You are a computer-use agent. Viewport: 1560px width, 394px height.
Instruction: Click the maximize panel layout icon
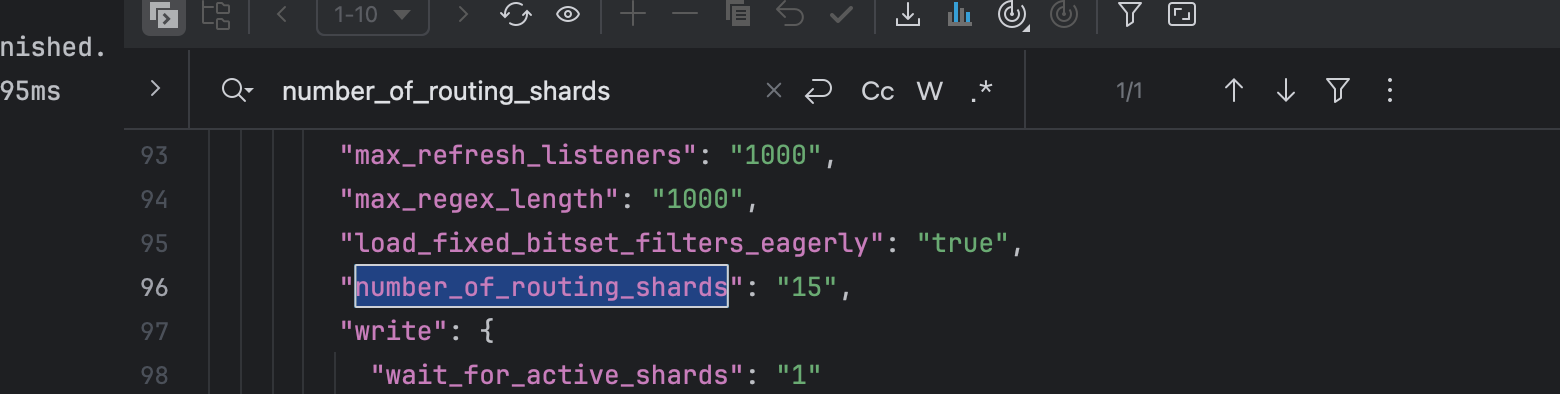tap(1182, 15)
